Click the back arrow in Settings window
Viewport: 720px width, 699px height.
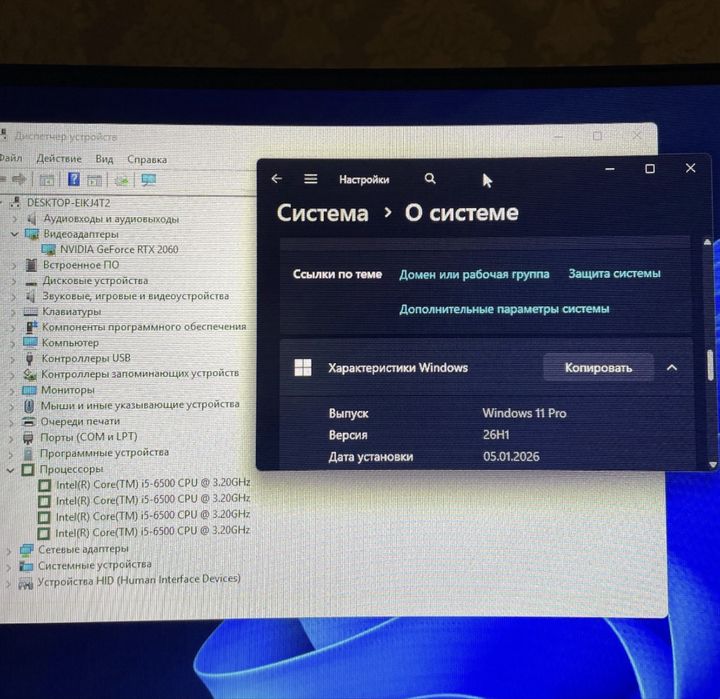[x=276, y=178]
